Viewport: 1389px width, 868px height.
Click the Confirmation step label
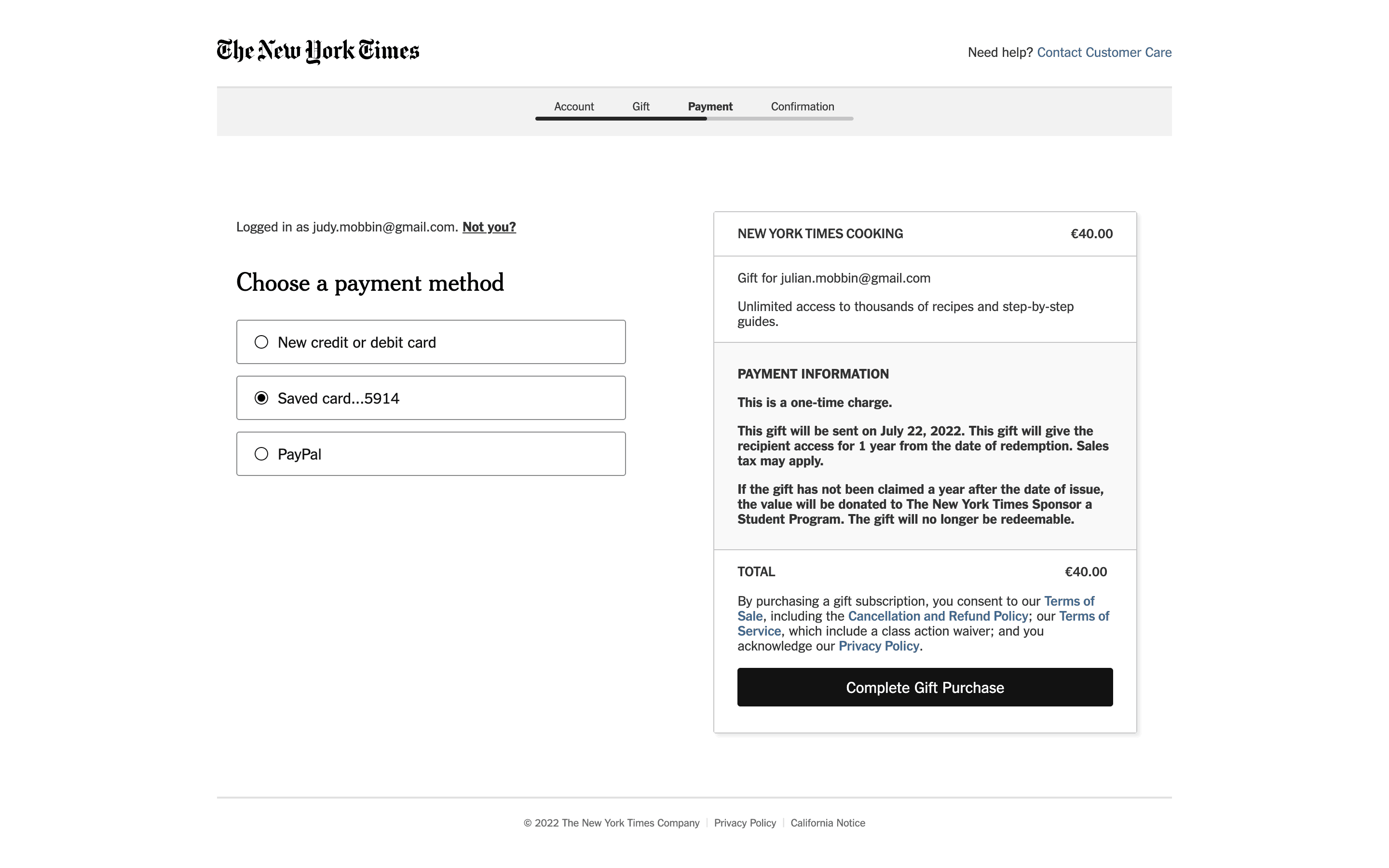802,107
